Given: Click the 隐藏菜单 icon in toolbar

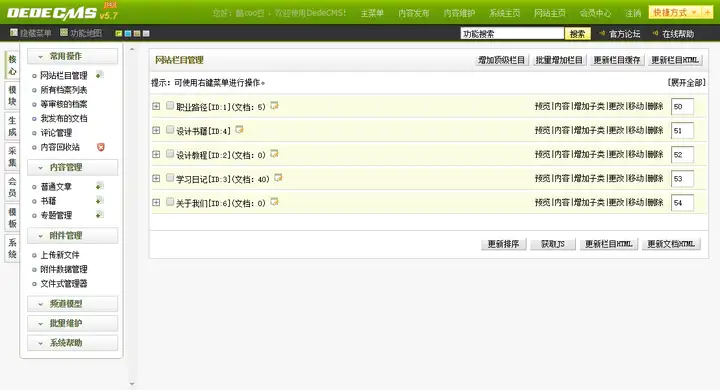Looking at the screenshot, I should coord(14,33).
